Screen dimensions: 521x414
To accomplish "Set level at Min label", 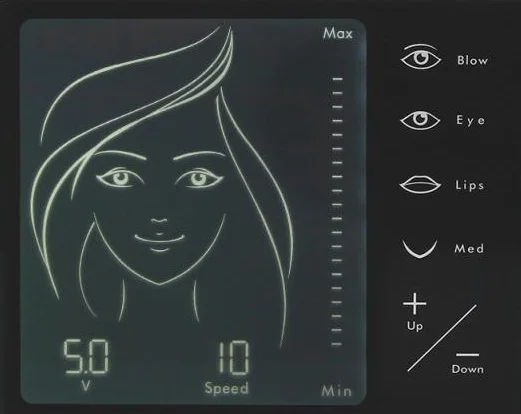I will 337,391.
